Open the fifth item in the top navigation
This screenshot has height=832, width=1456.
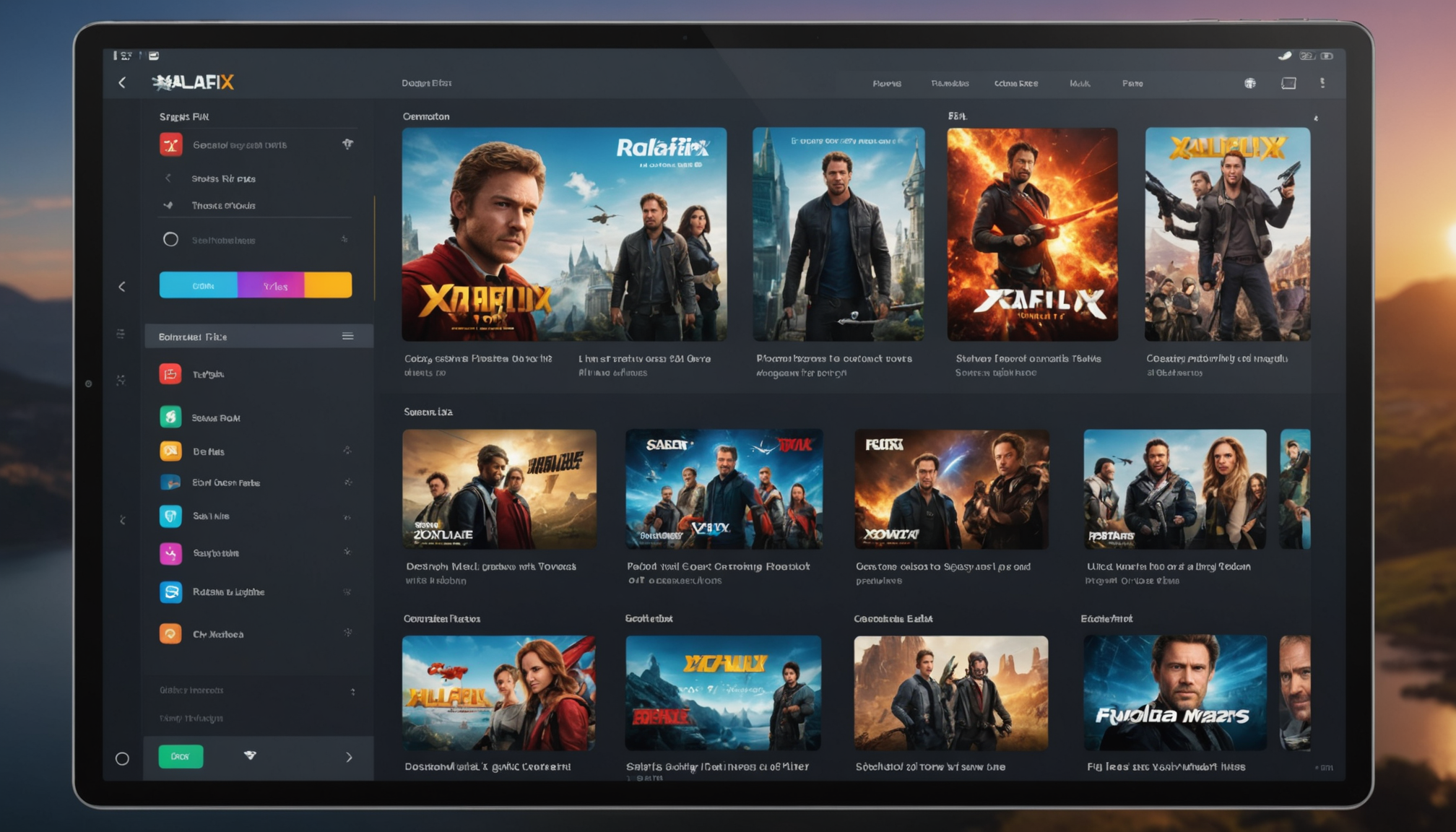pos(1132,84)
